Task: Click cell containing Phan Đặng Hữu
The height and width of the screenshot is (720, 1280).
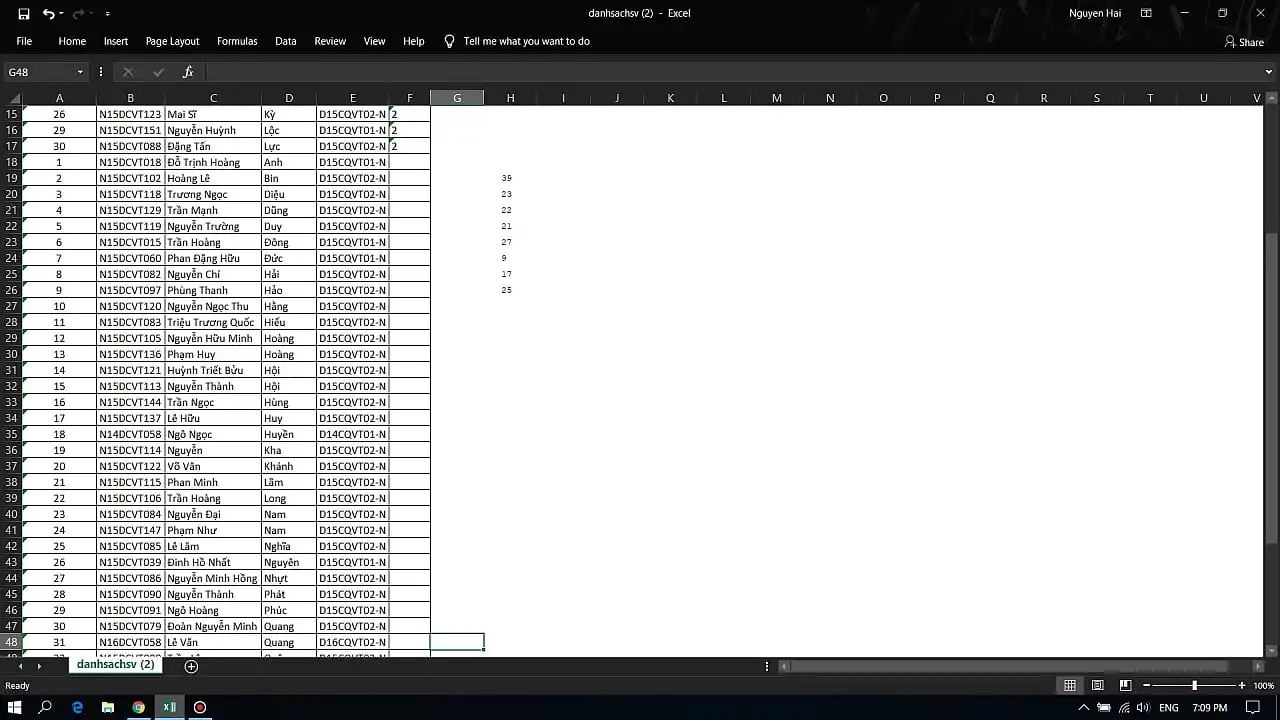Action: pos(213,258)
